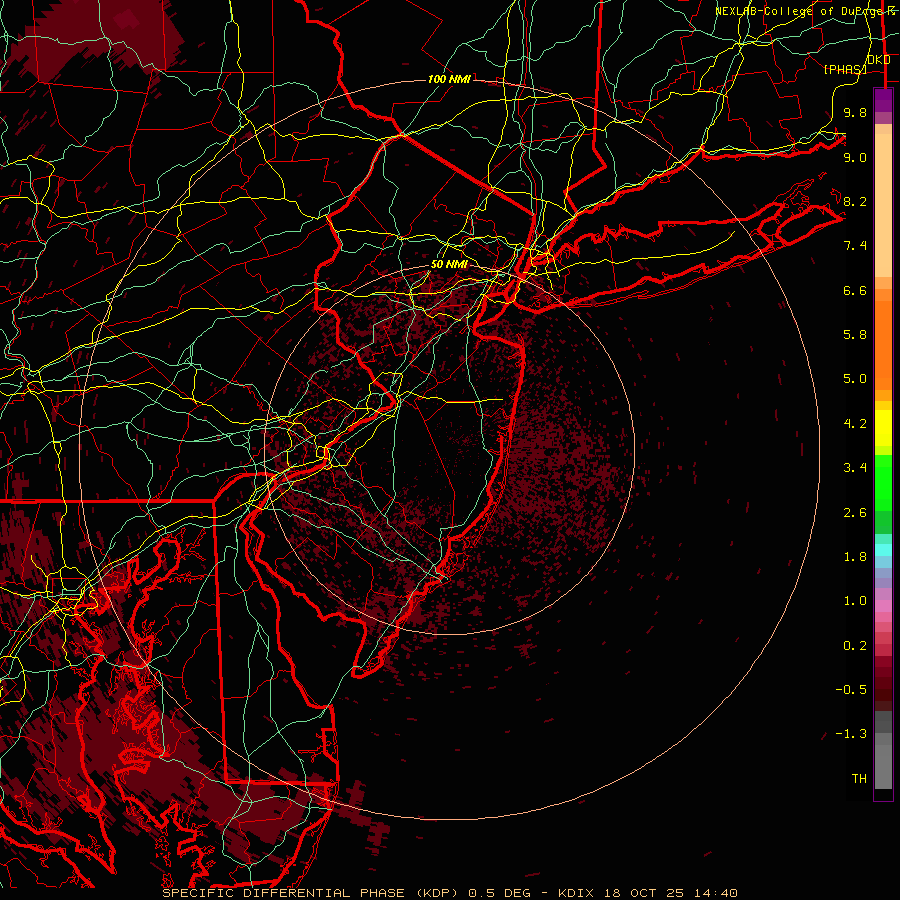Pick the purple segment atop the color bar
This screenshot has height=900, width=900.
883,100
